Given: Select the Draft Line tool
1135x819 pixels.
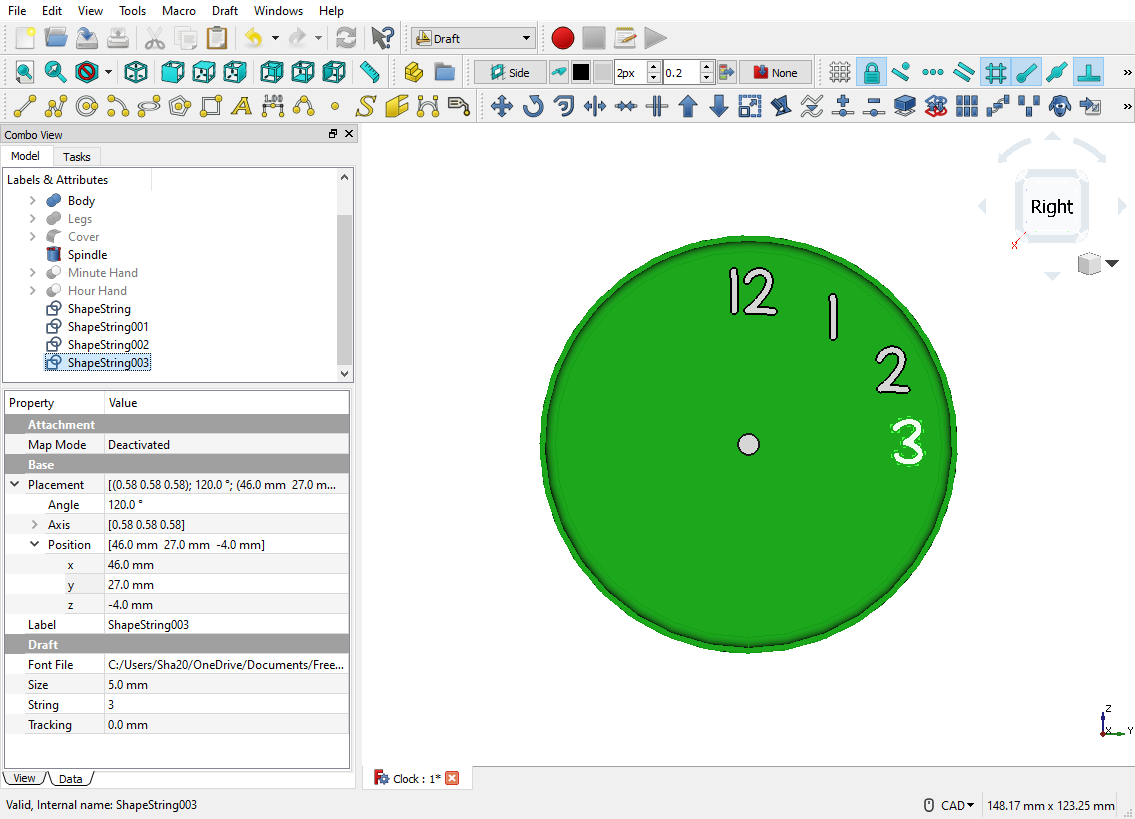Looking at the screenshot, I should tap(25, 106).
